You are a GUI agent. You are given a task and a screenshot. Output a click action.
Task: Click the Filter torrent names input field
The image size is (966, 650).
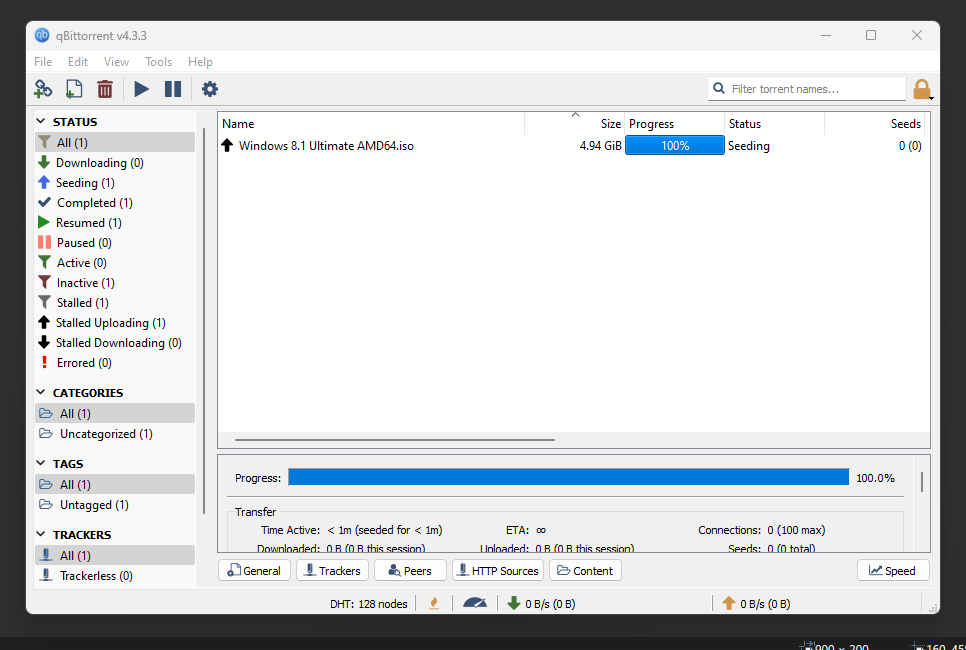click(807, 89)
